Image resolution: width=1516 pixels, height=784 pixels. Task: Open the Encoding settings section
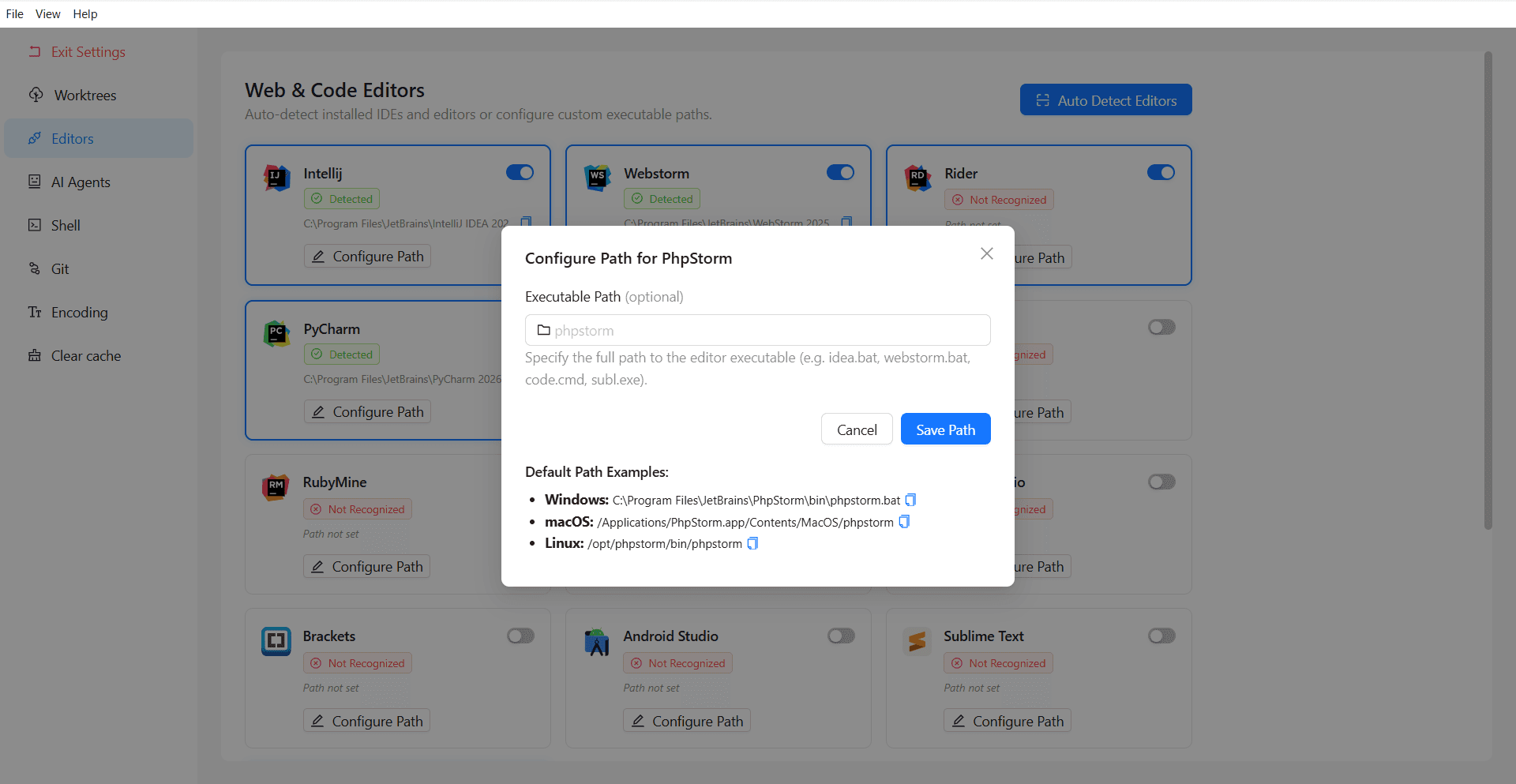point(99,313)
